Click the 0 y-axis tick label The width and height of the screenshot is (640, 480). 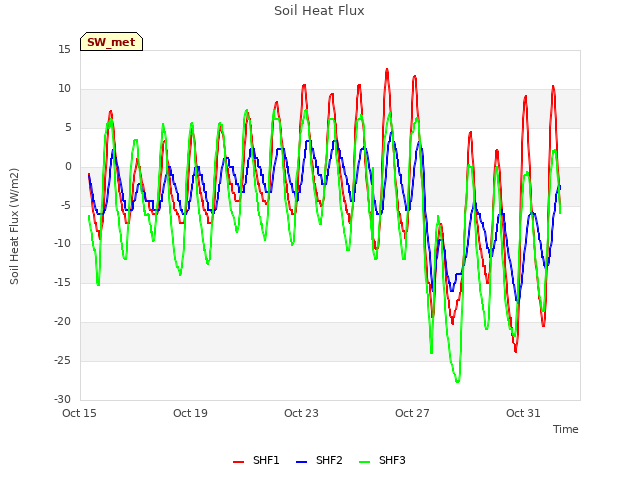click(68, 167)
